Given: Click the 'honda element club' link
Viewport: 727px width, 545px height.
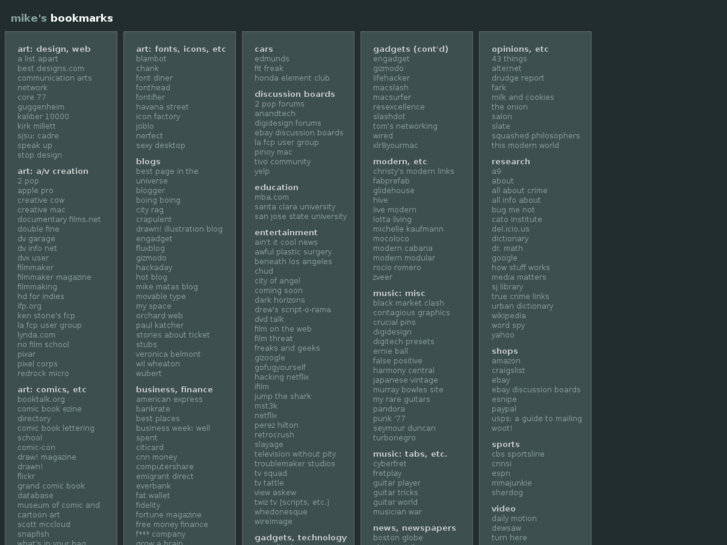Looking at the screenshot, I should (291, 78).
